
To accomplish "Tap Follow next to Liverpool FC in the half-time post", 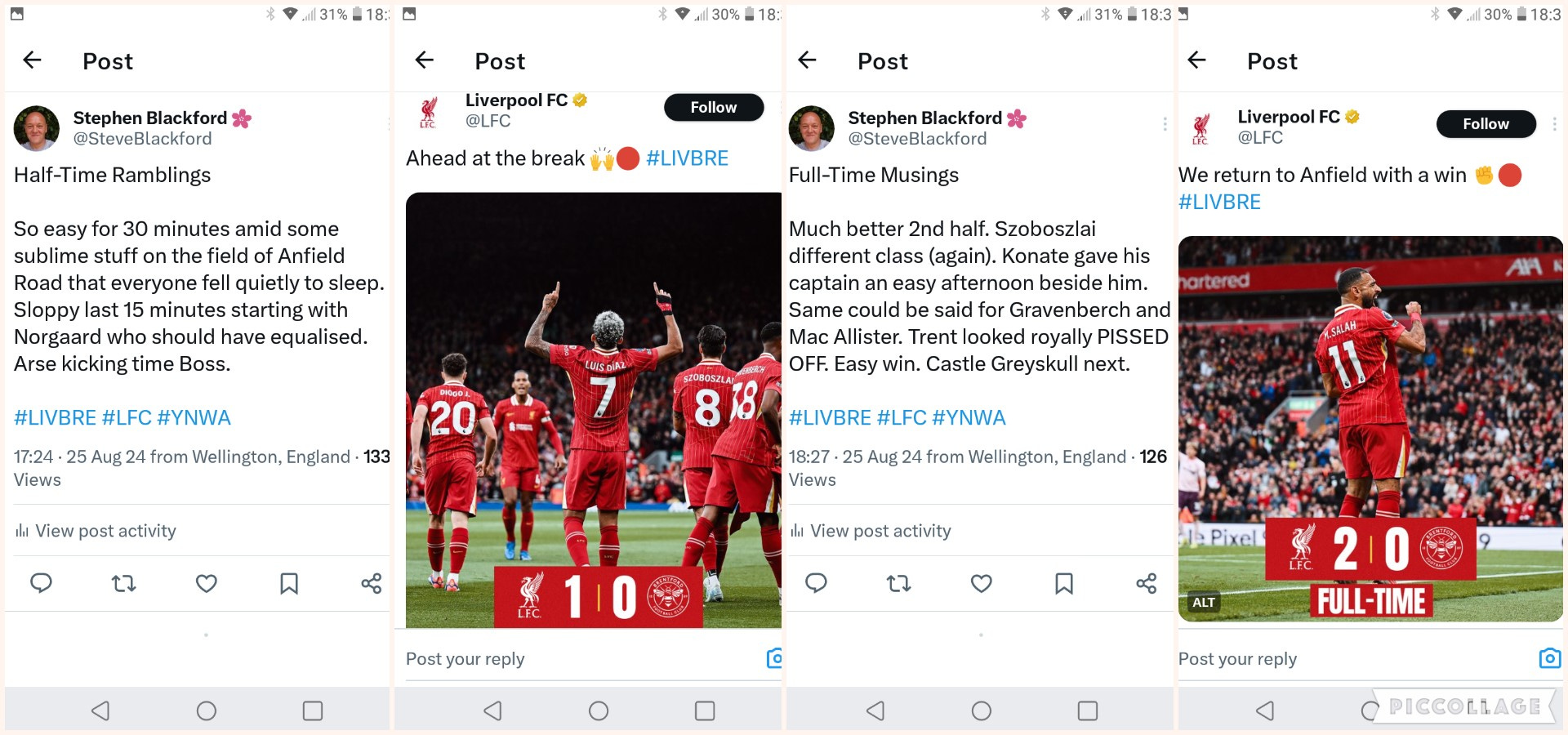I will tap(714, 107).
